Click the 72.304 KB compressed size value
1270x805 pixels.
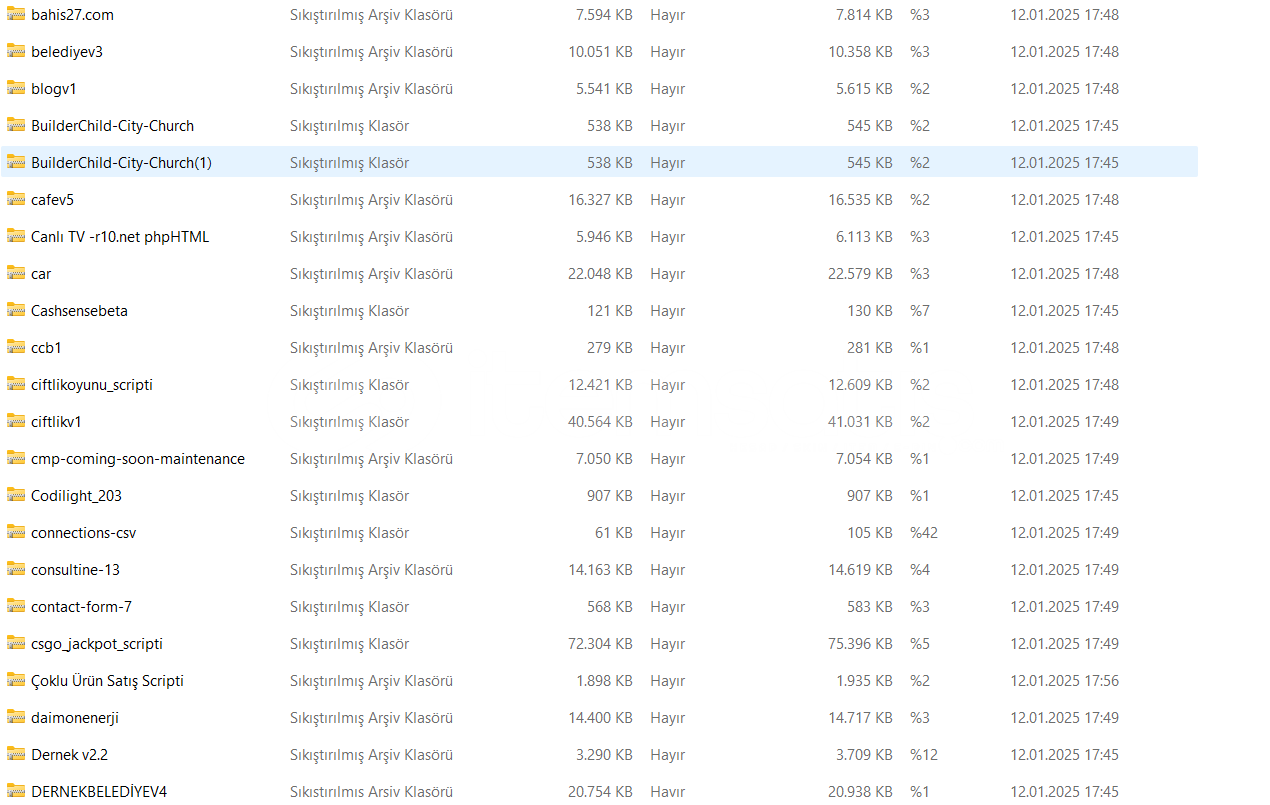[600, 644]
